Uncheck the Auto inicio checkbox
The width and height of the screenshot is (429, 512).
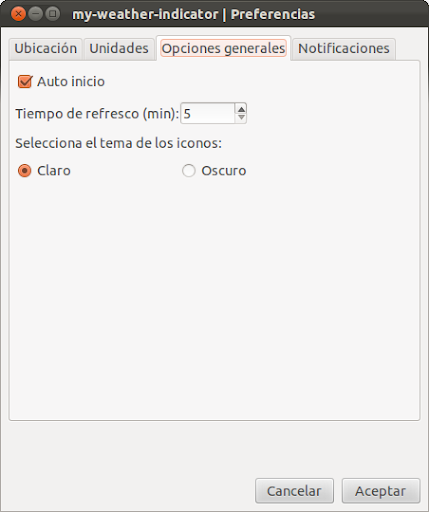pyautogui.click(x=25, y=82)
